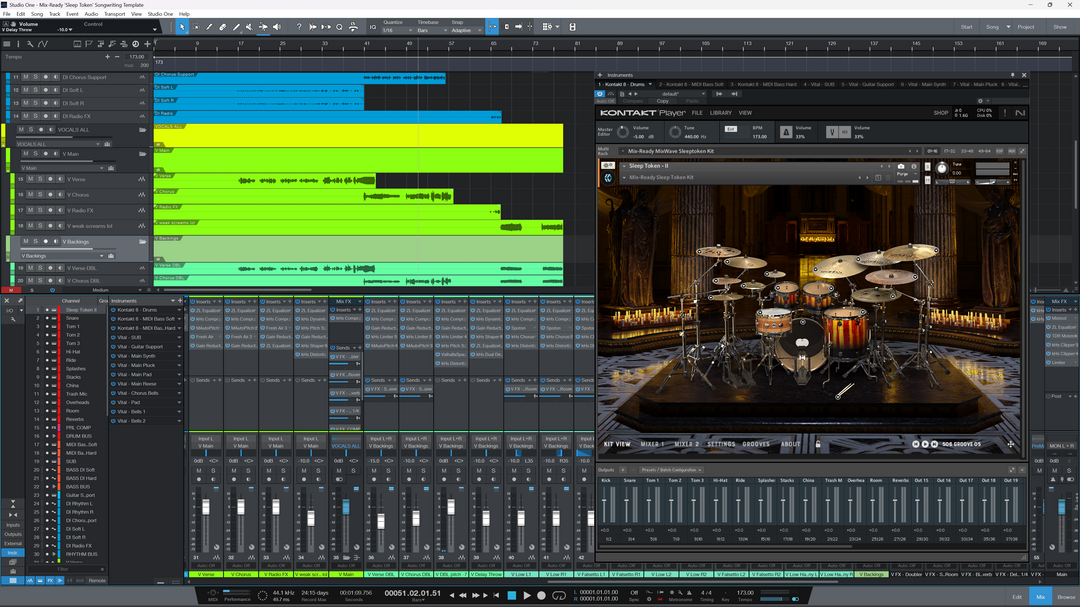Switch to KIT VIEW tab

[616, 444]
